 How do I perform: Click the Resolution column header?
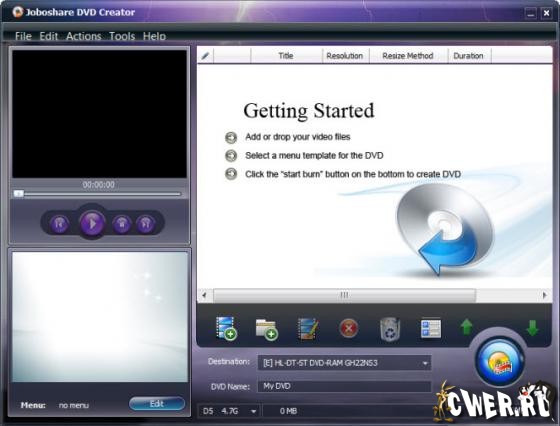coord(345,56)
